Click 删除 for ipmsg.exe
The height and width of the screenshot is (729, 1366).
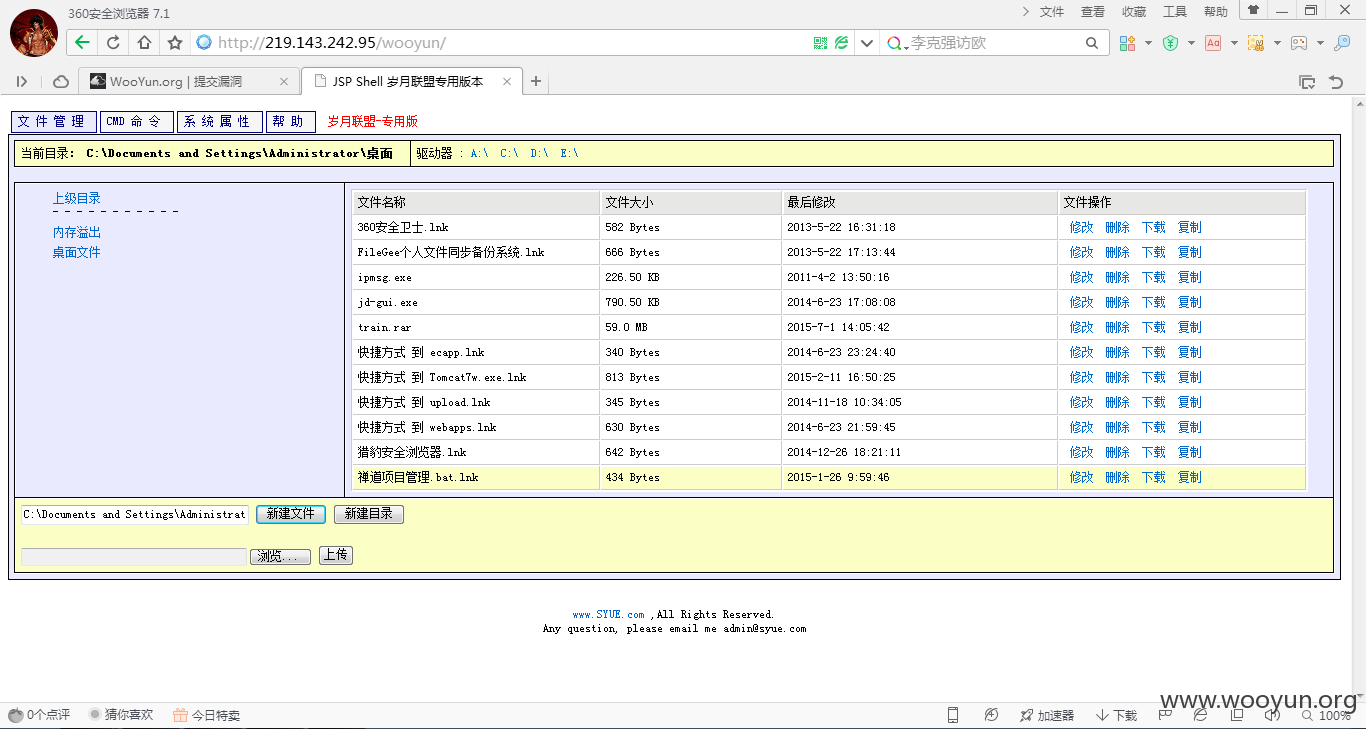[x=1118, y=277]
